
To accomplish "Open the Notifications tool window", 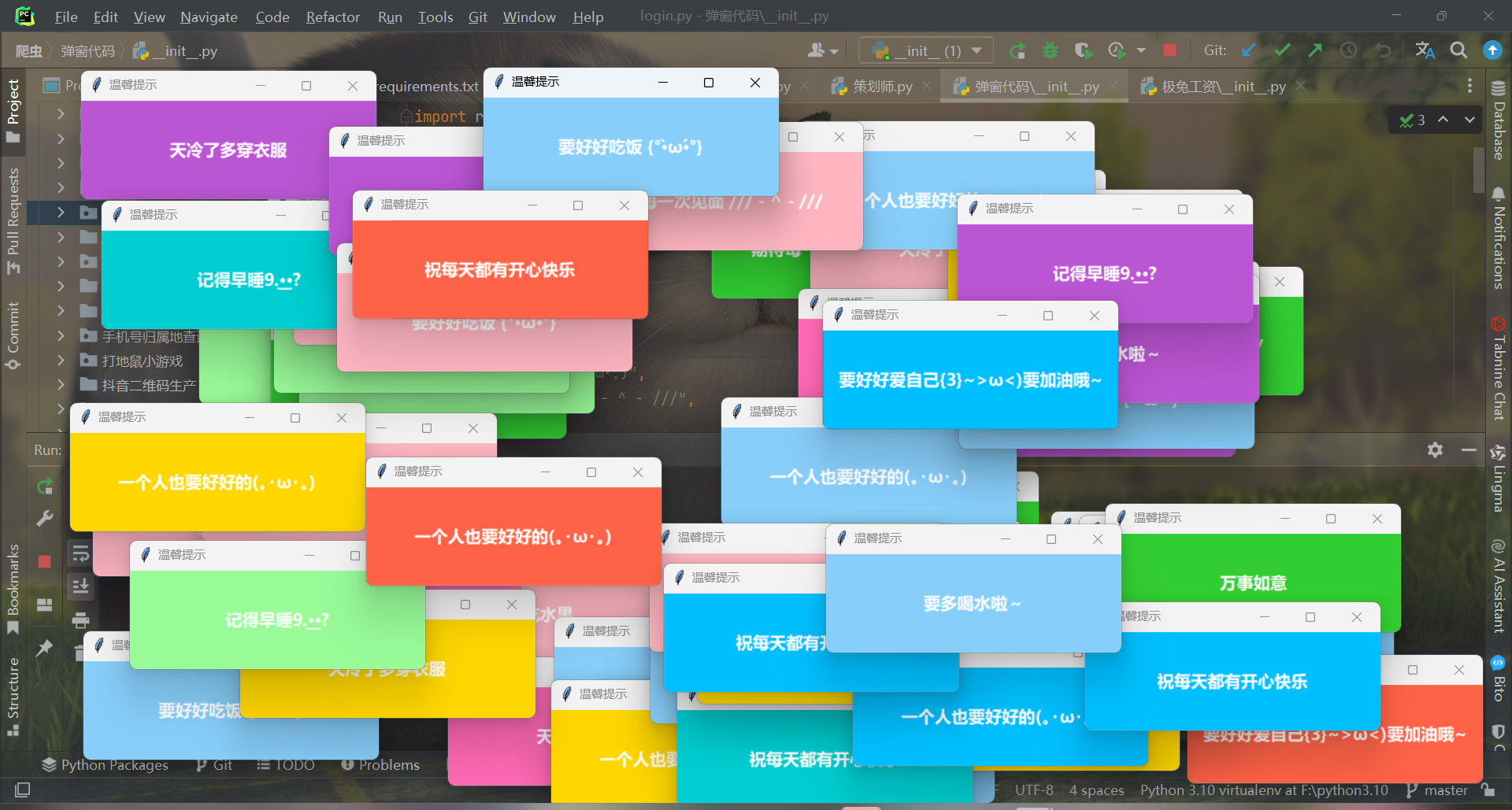I will point(1498,239).
